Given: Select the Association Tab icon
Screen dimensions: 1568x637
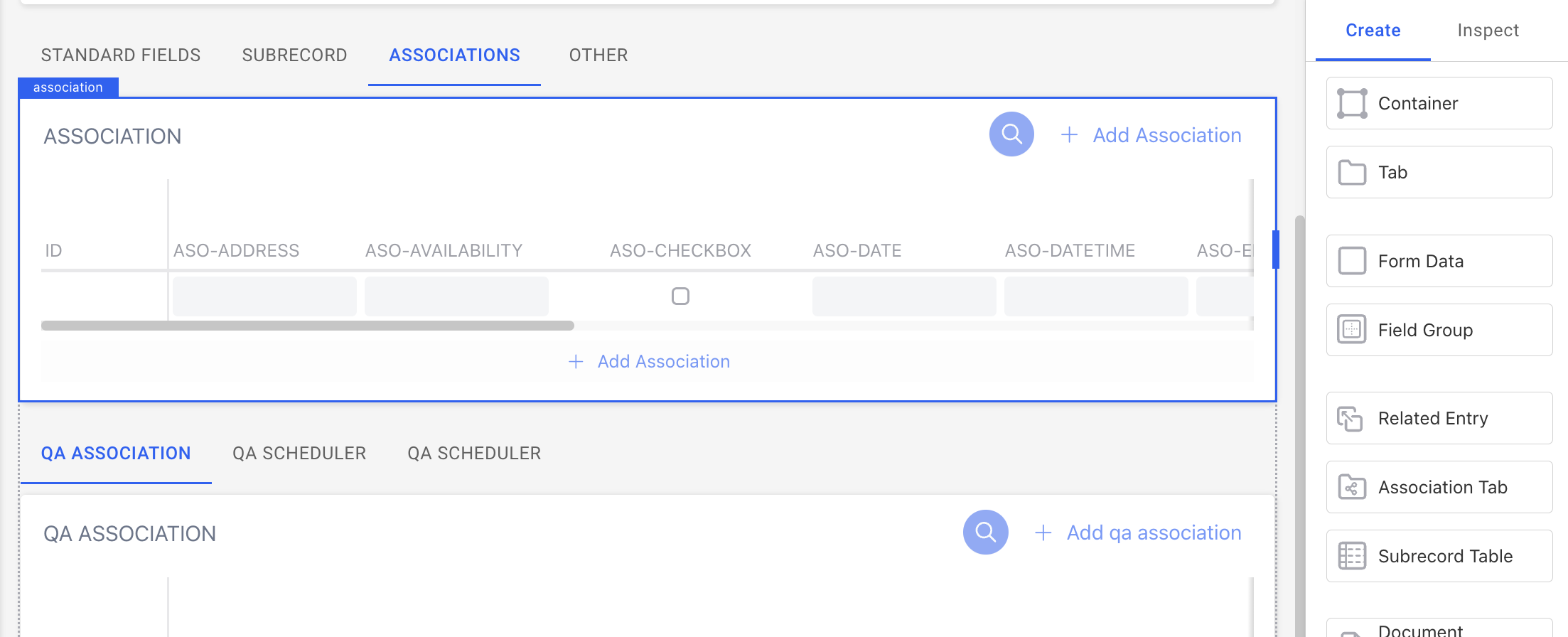Looking at the screenshot, I should [1352, 488].
